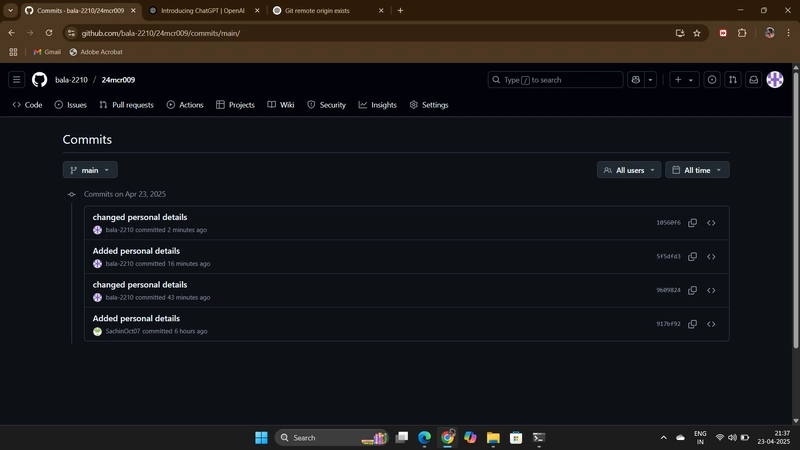Copy full SHA for commit 917bf92
This screenshot has height=450, width=800.
tap(692, 324)
